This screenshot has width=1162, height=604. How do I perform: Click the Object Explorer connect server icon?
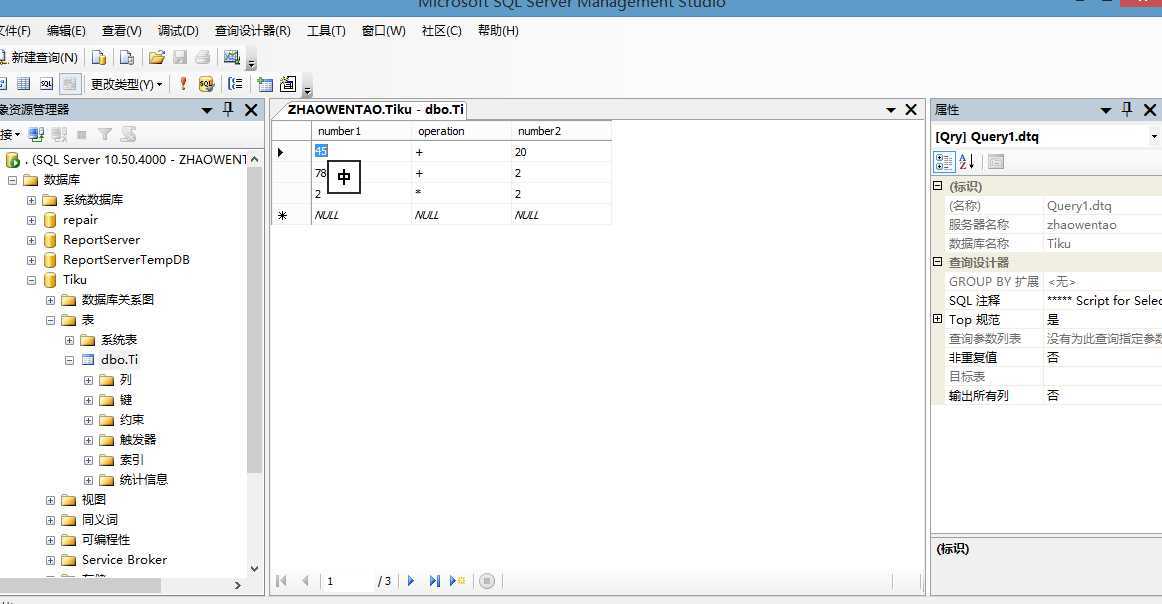pos(36,134)
